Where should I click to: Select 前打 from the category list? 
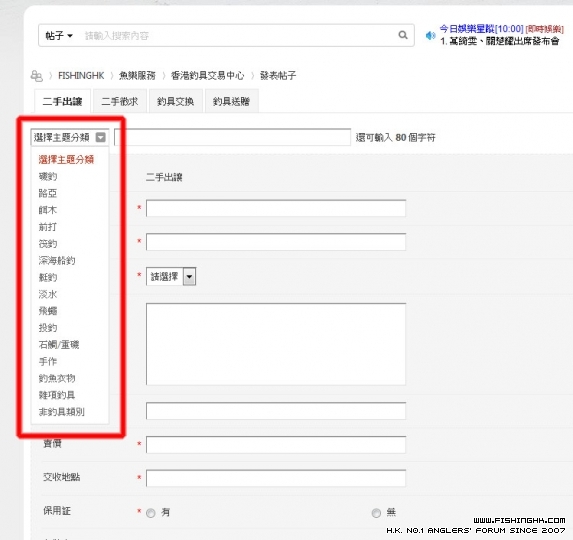48,227
